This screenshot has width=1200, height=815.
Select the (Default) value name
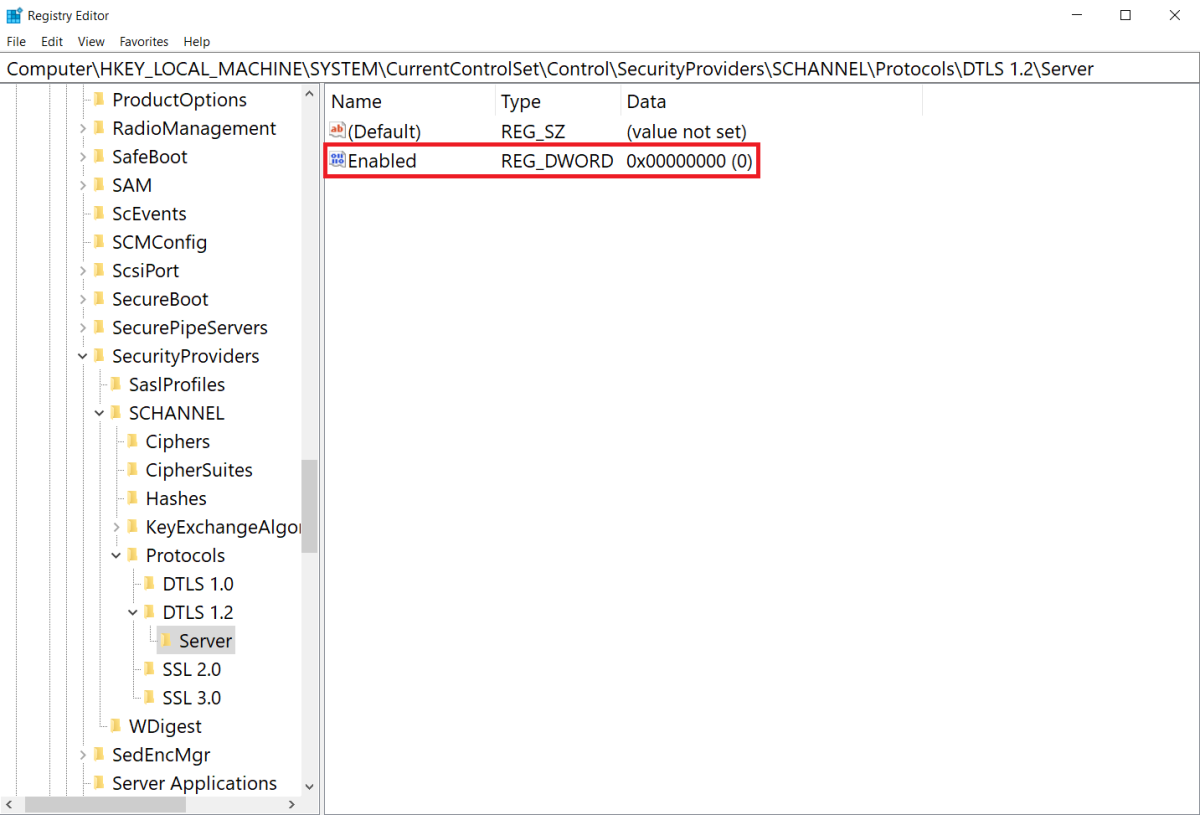[x=385, y=132]
